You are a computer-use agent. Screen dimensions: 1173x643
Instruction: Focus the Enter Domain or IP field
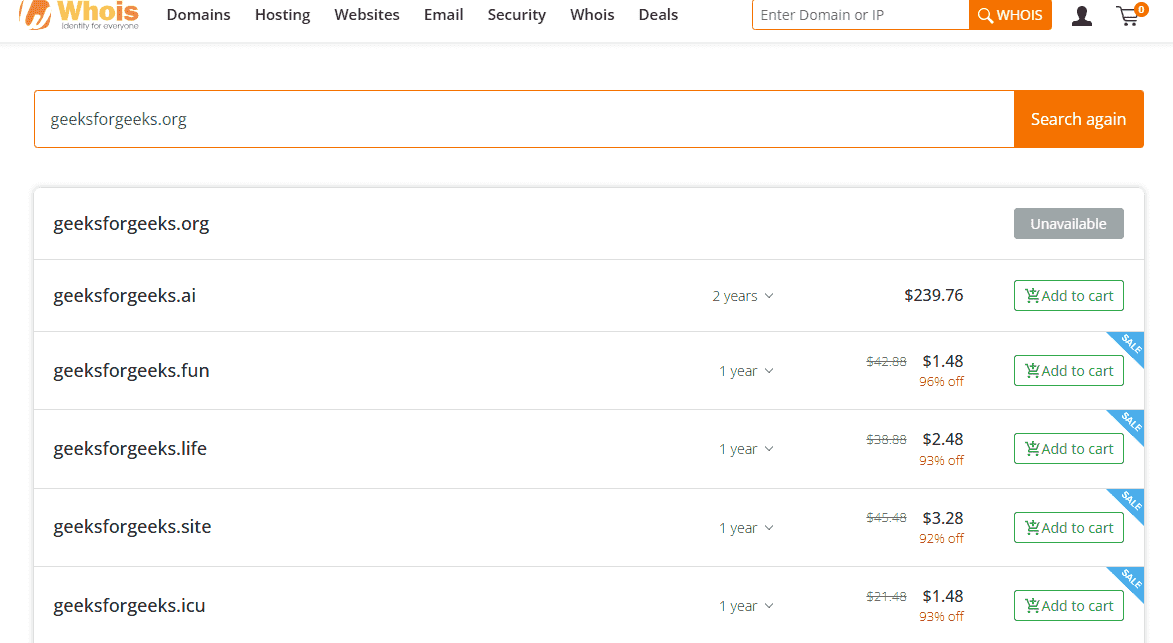click(x=860, y=15)
